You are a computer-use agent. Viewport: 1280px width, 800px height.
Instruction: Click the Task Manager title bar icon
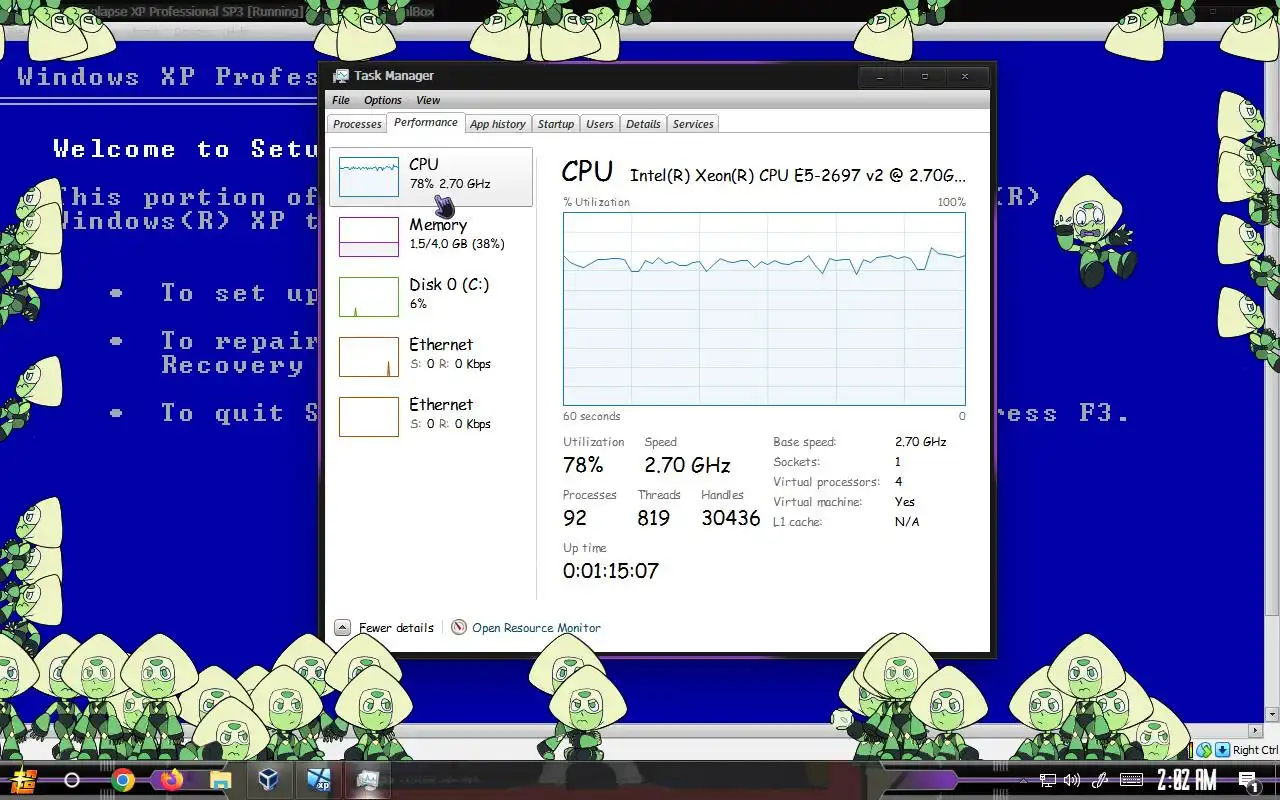point(341,76)
